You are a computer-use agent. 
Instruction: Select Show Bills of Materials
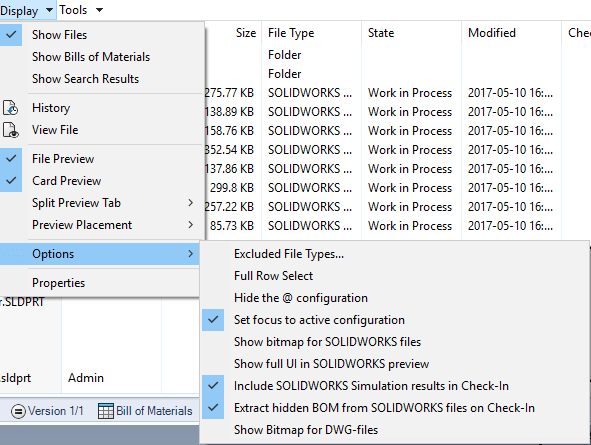click(91, 57)
